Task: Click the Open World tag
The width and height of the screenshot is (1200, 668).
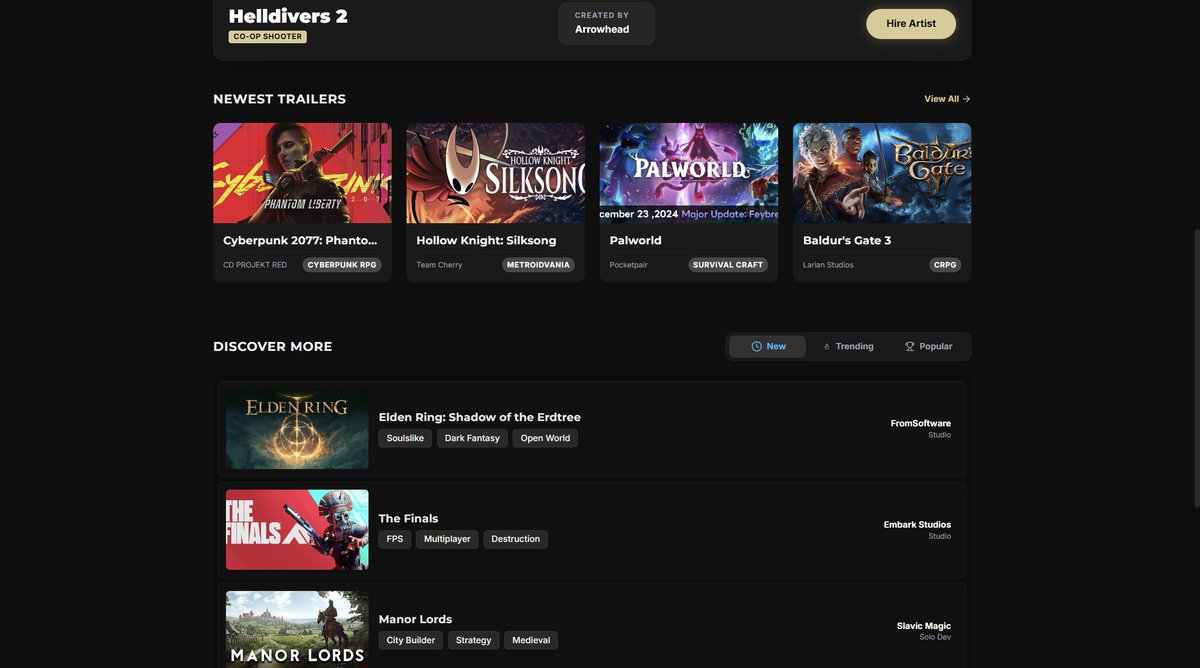Action: (x=545, y=438)
